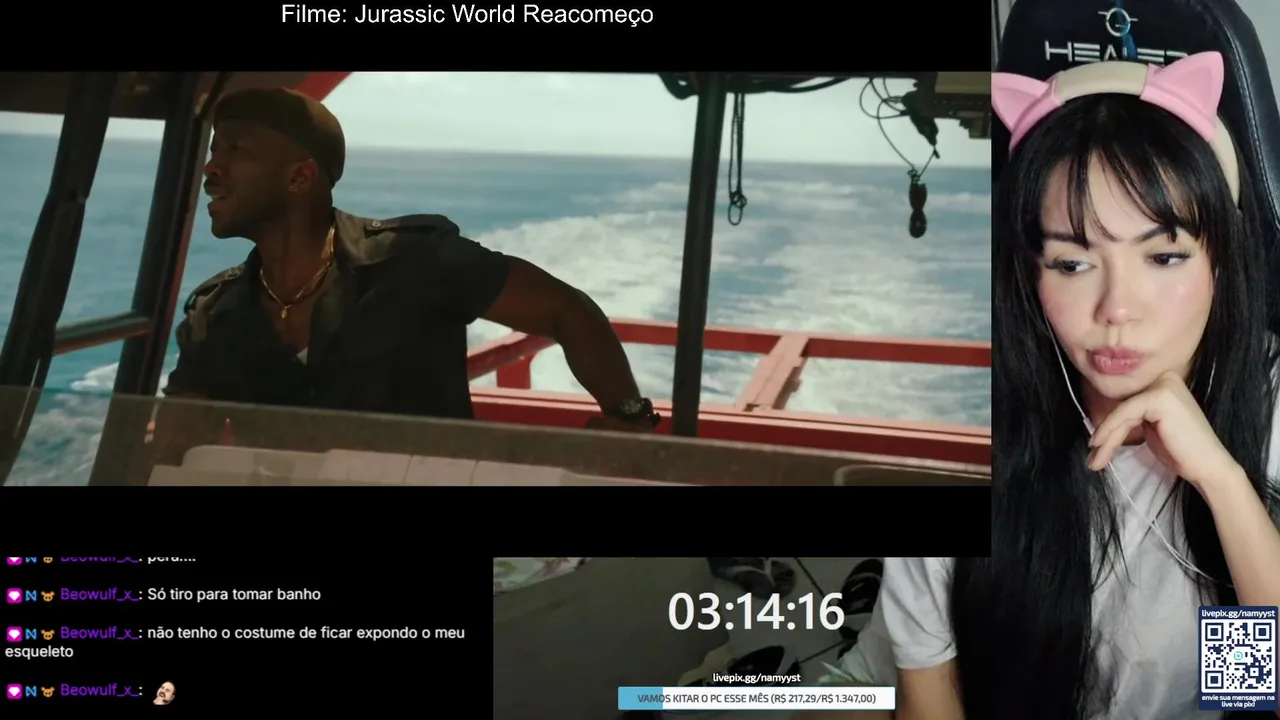Click the 03:14:16 stream timer
Image resolution: width=1280 pixels, height=720 pixels.
pyautogui.click(x=756, y=612)
